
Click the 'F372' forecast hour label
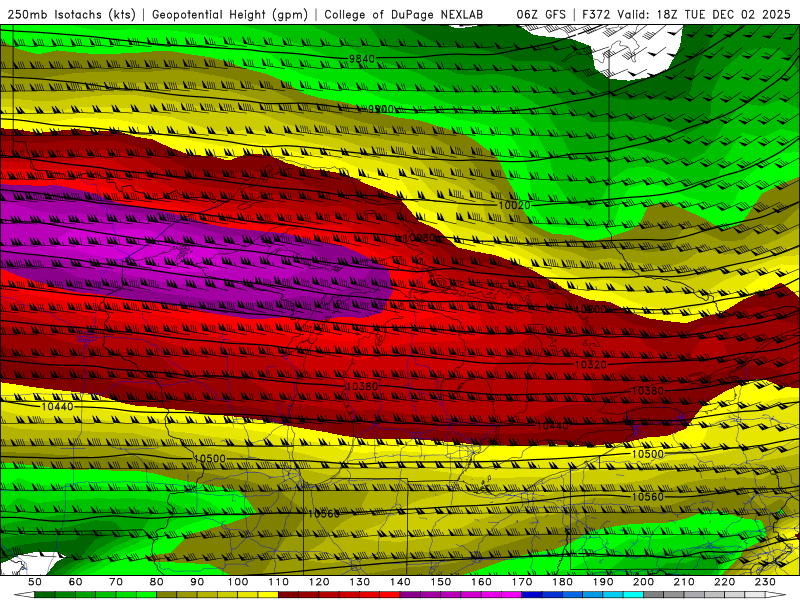[596, 15]
